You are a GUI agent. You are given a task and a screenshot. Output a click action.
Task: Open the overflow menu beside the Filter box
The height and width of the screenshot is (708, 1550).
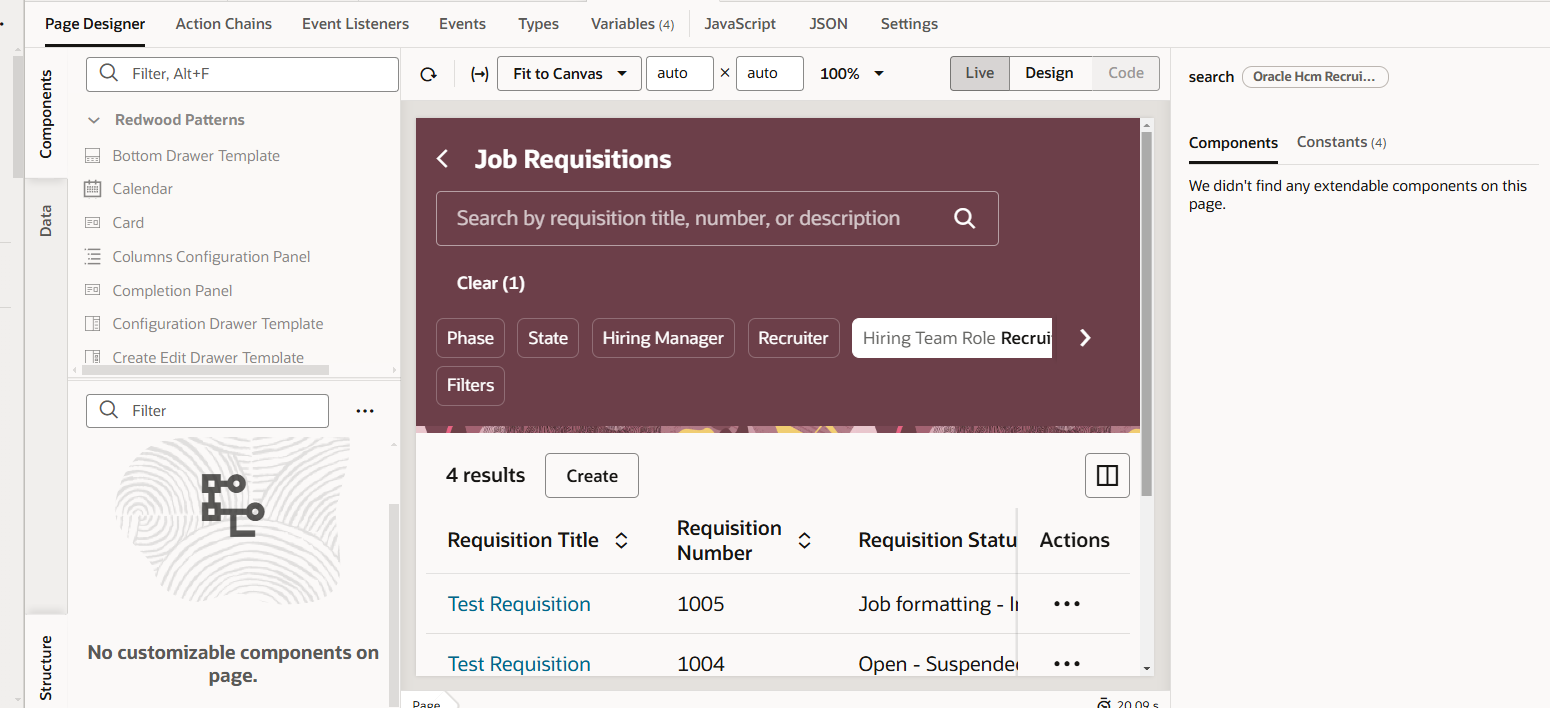365,410
